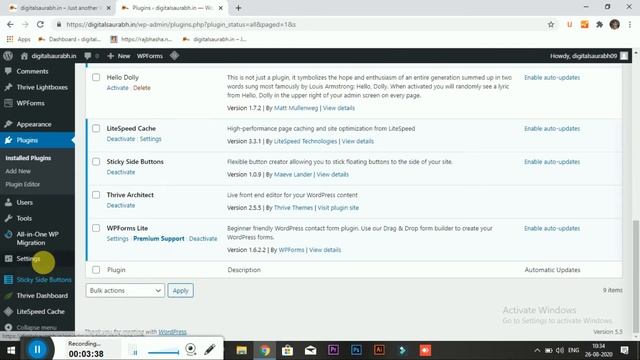Select the Hello Dolly plugin checkbox

(96, 77)
